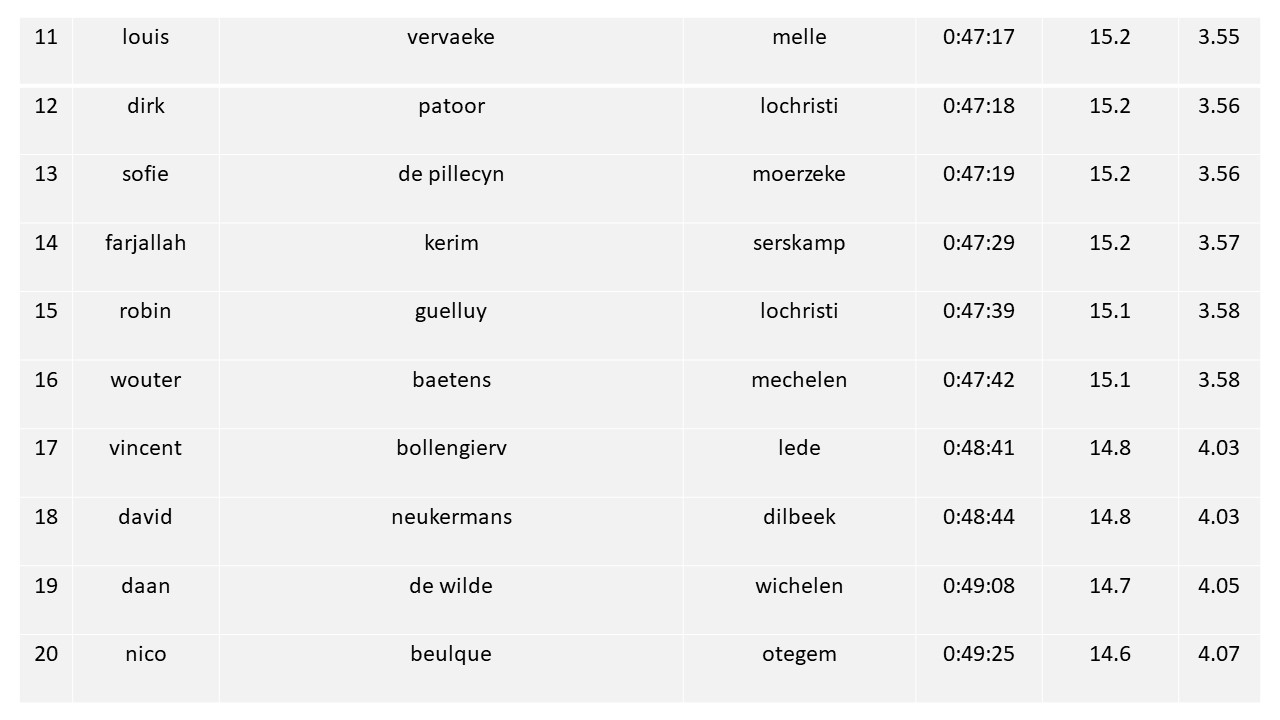Click the pace value 3.58 for robin
The image size is (1280, 720).
point(1219,325)
